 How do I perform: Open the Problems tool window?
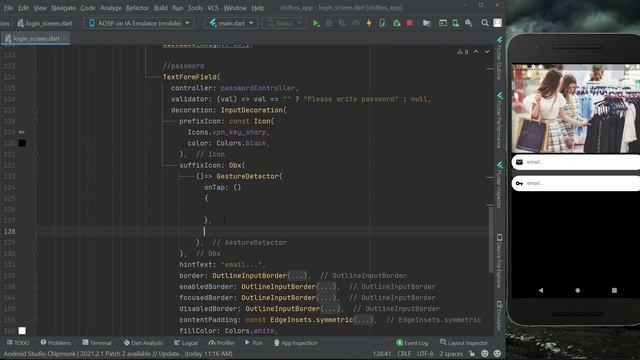click(56, 343)
